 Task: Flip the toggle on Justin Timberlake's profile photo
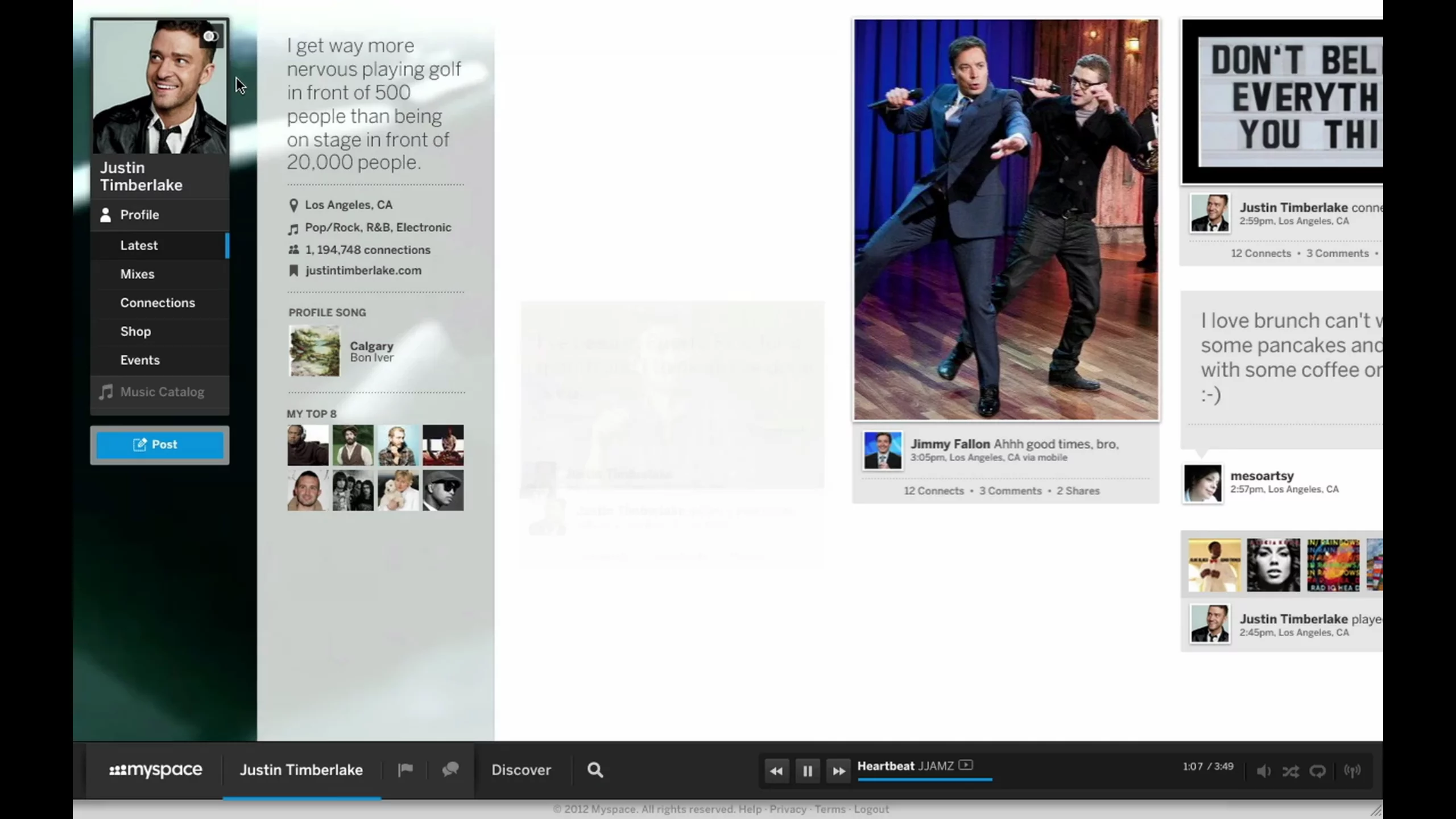(x=211, y=35)
